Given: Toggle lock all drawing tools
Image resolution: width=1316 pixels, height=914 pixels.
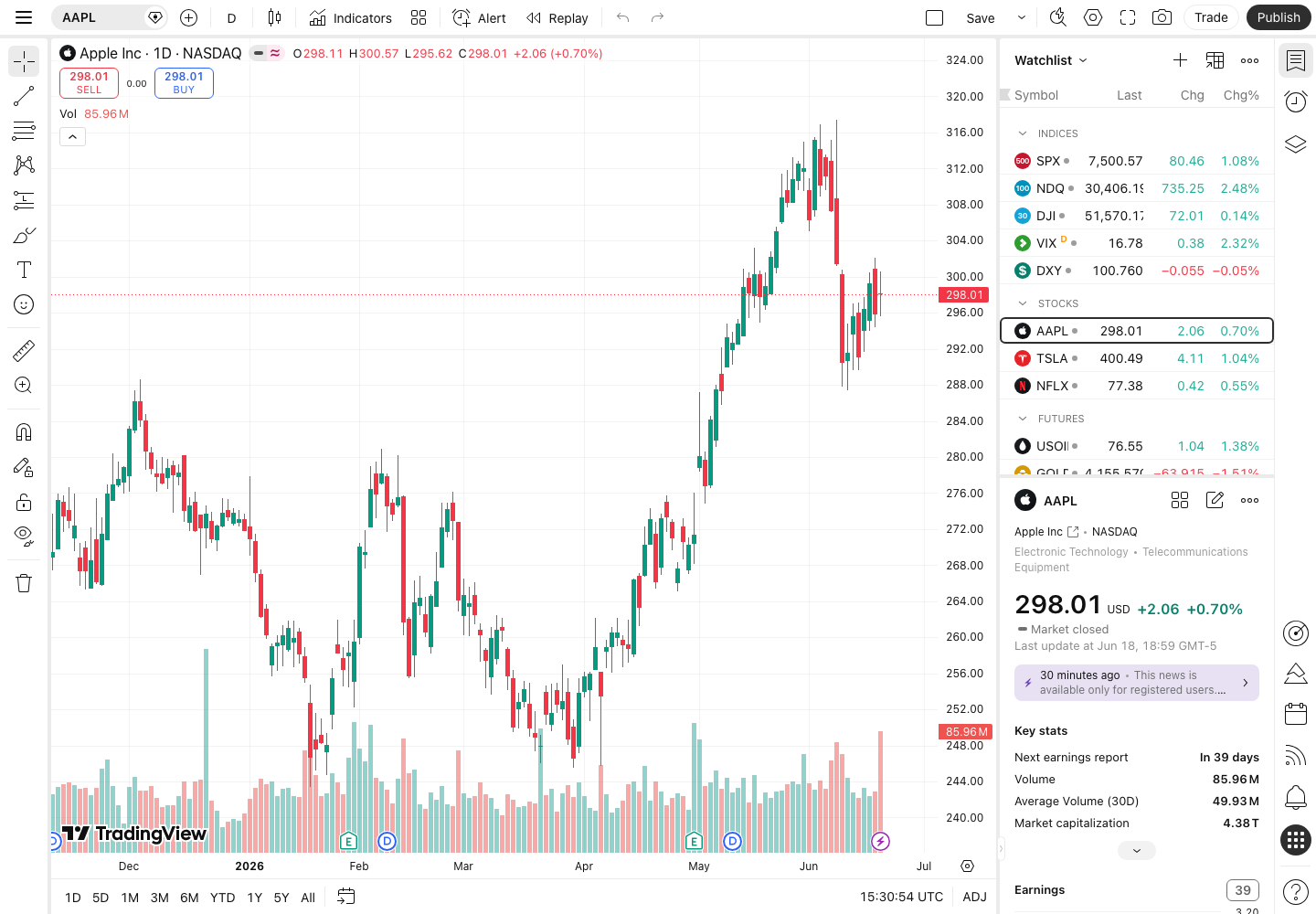Looking at the screenshot, I should pyautogui.click(x=24, y=502).
